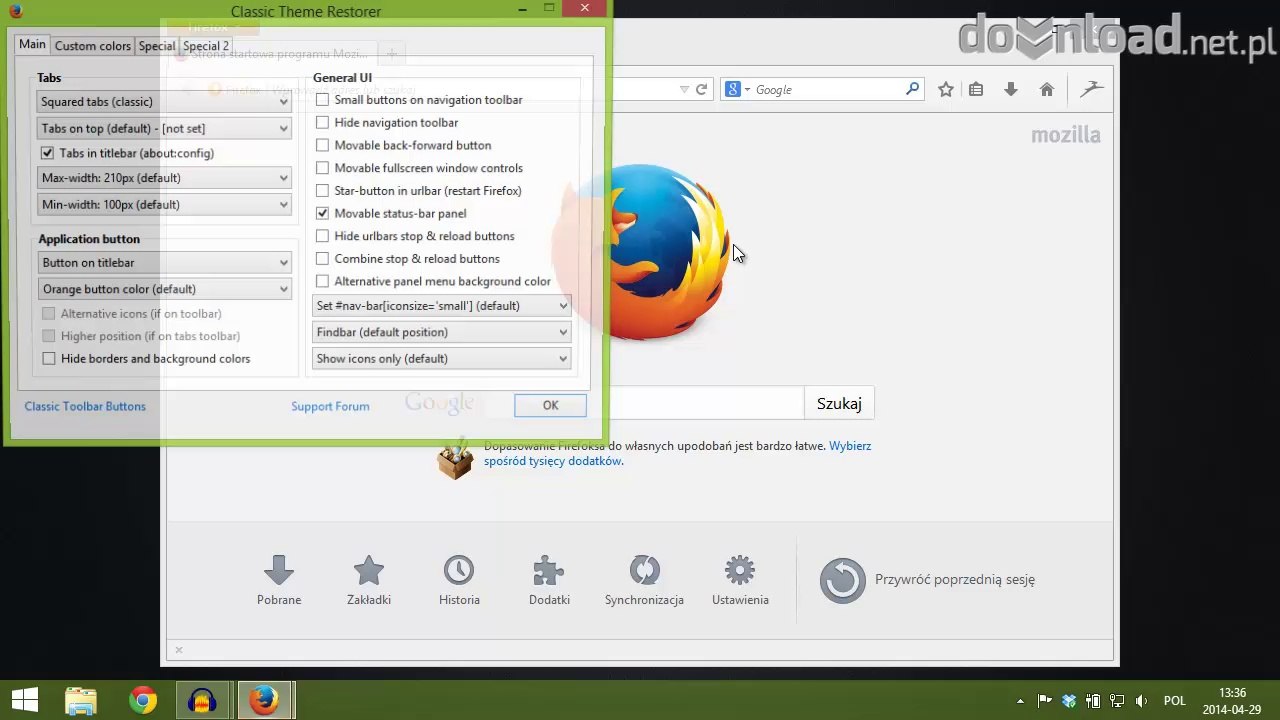Click the POL language indicator in taskbar
The image size is (1280, 720).
point(1175,701)
